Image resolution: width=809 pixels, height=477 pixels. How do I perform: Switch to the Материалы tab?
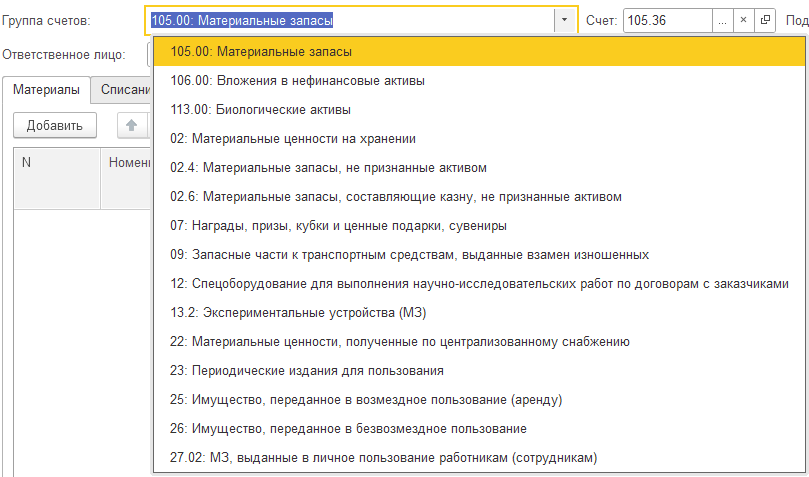[x=46, y=90]
